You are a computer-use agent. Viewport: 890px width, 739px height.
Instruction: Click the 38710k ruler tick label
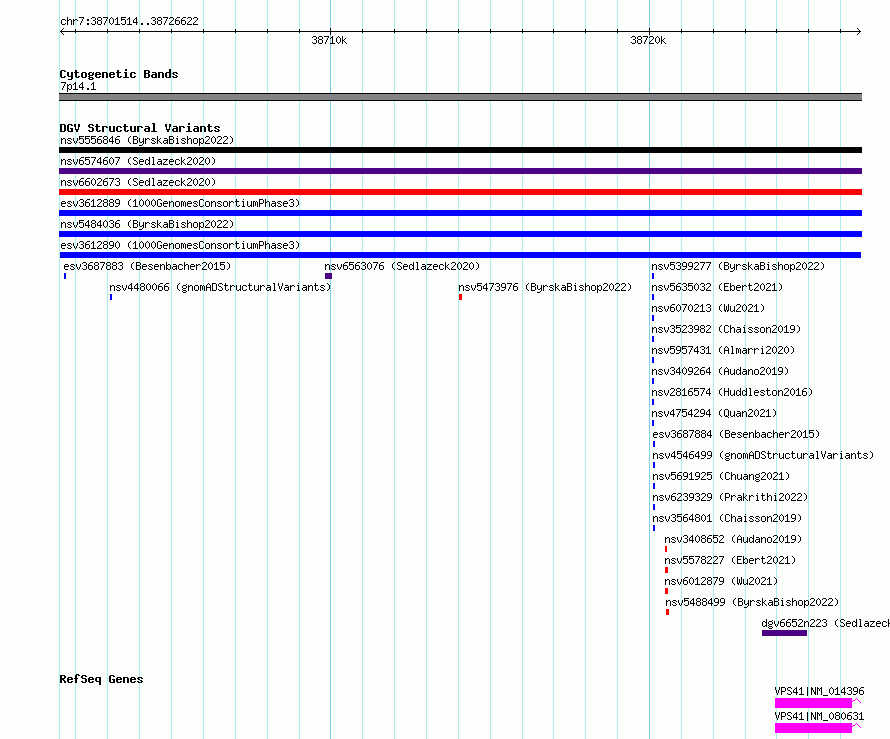[329, 40]
